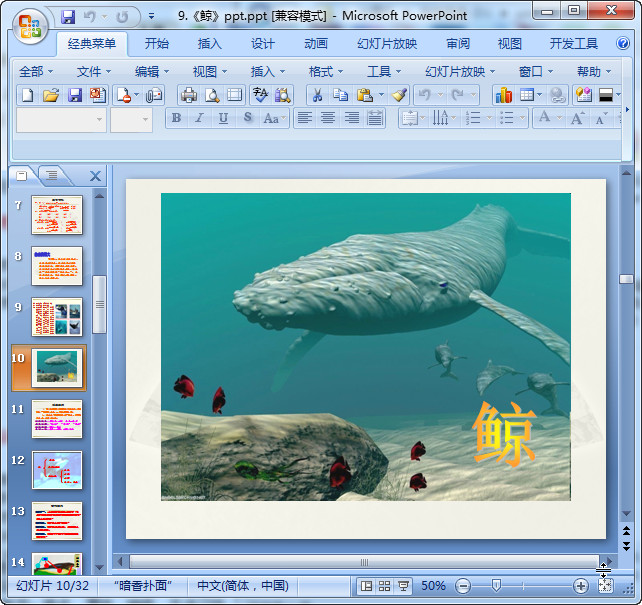Align text left icon
Screen dimensions: 642x605
pyautogui.click(x=304, y=118)
